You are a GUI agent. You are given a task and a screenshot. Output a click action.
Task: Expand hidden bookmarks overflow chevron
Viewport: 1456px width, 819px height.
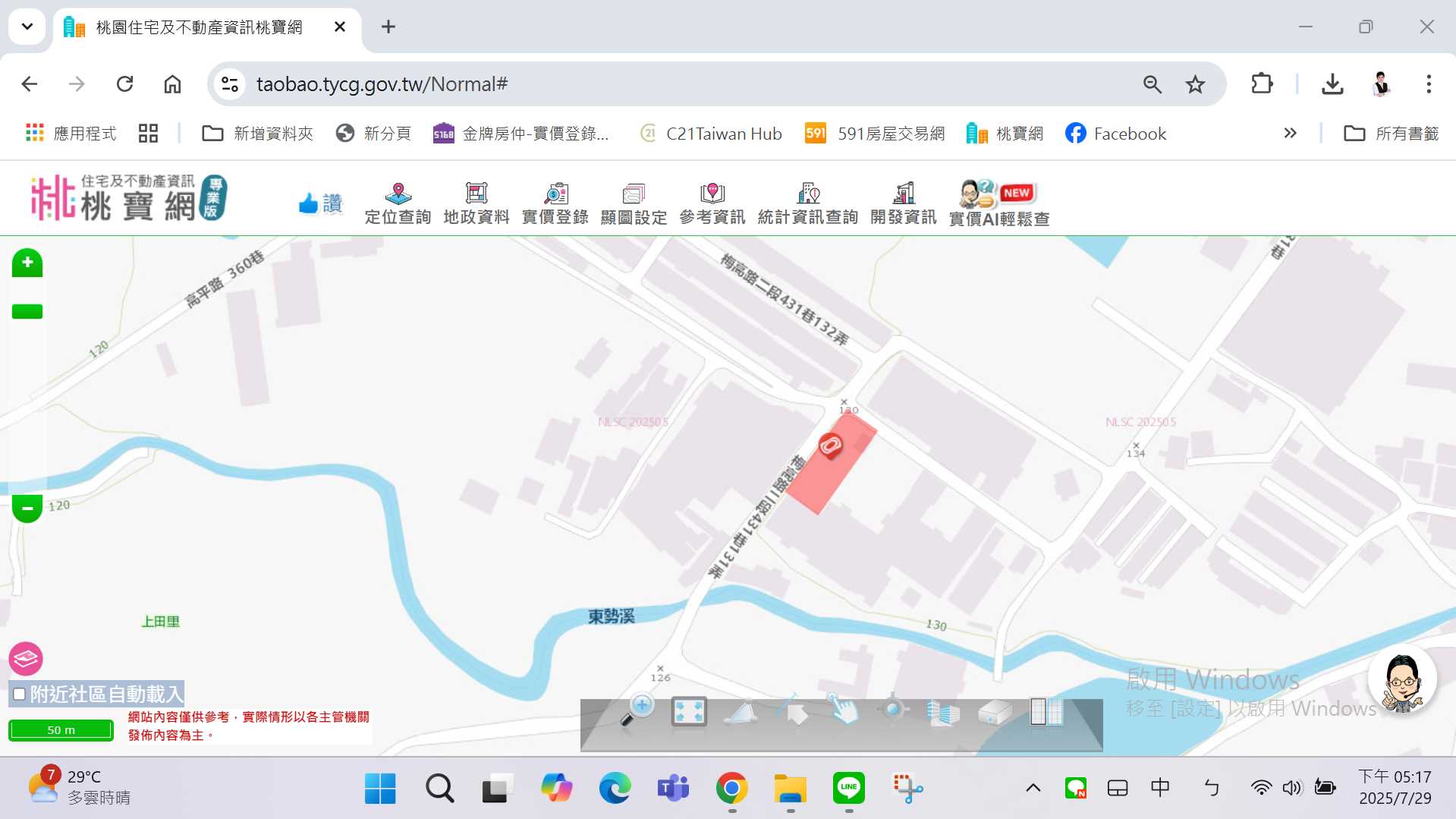[x=1290, y=134]
